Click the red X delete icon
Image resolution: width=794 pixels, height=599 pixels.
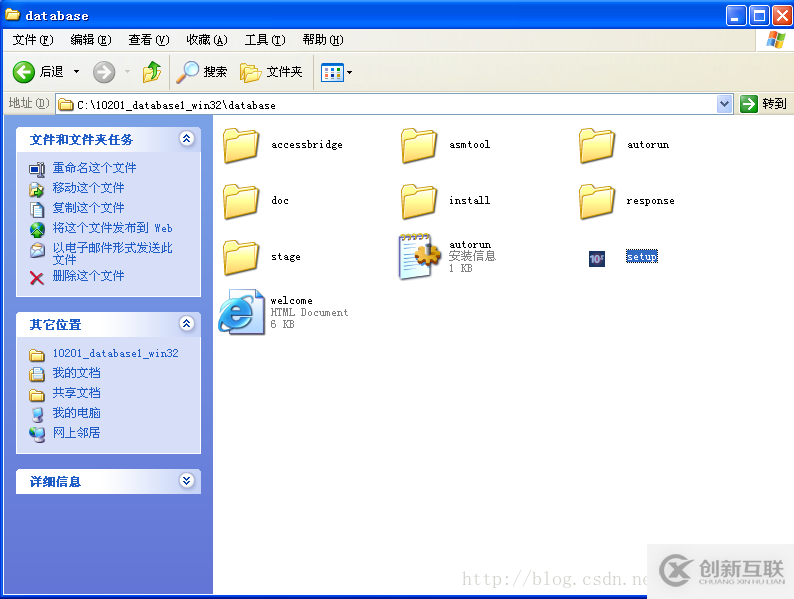[36, 278]
